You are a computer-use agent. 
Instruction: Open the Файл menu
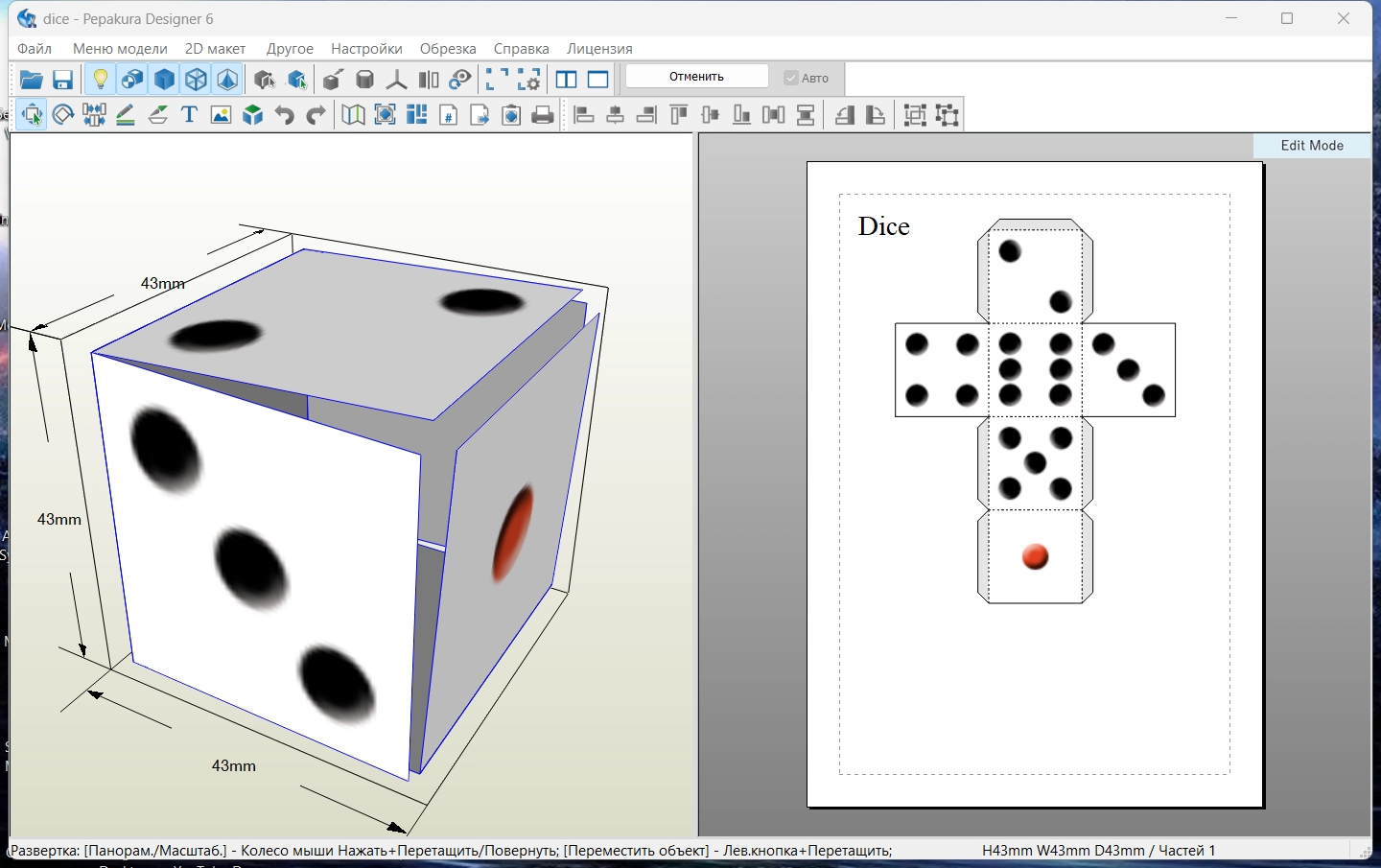(x=35, y=48)
